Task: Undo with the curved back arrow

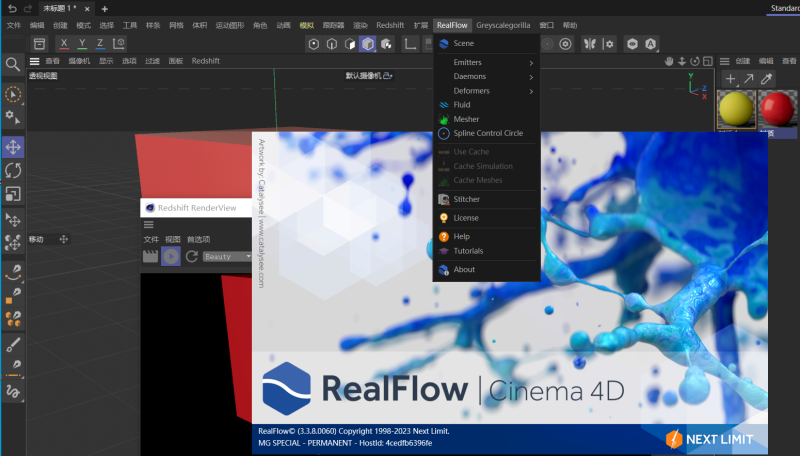Action: [x=13, y=9]
